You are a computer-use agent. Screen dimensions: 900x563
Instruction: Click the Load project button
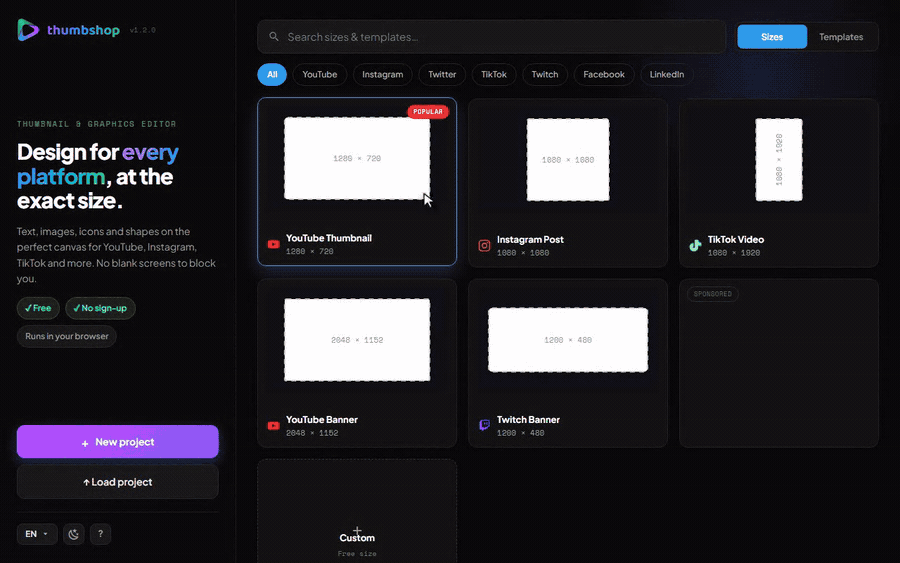118,482
